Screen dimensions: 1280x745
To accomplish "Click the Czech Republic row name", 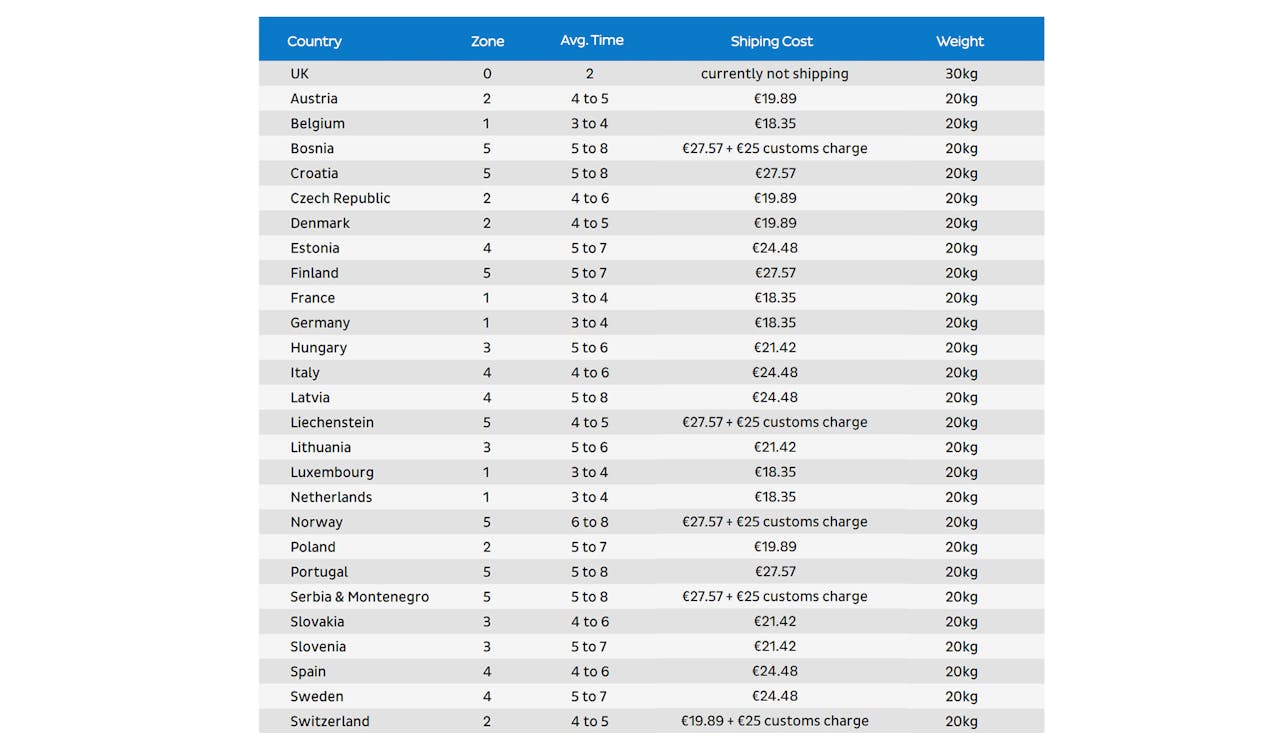I will [x=340, y=198].
